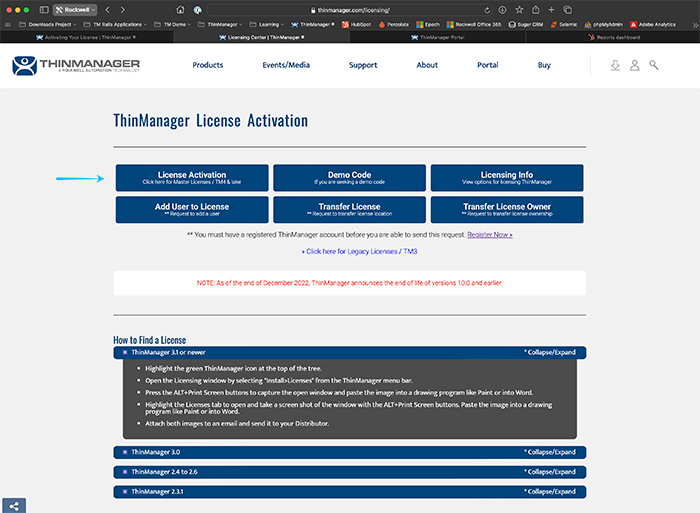
Task: Open the ThinManager bookmarks folder dropdown
Action: (x=220, y=25)
